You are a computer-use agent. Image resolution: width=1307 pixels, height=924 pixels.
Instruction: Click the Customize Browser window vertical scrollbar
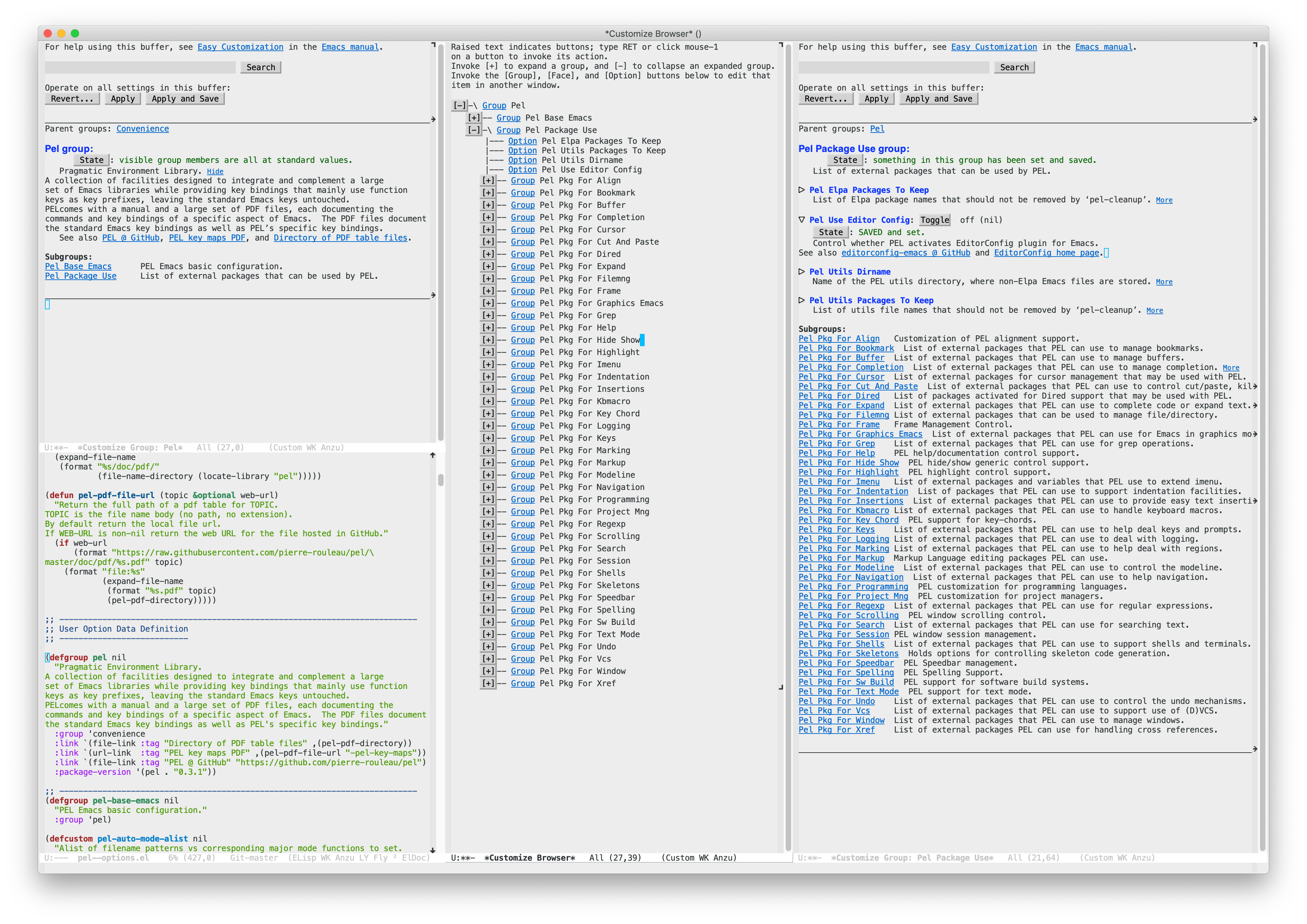(788, 447)
